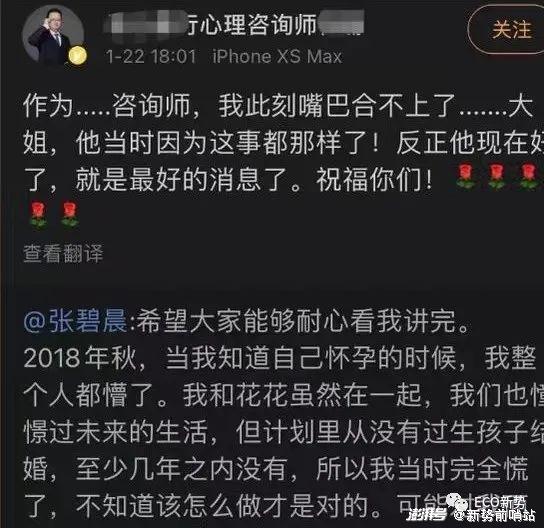Click the 澎湃号 watermark logo
This screenshot has width=544, height=528.
(x=427, y=514)
